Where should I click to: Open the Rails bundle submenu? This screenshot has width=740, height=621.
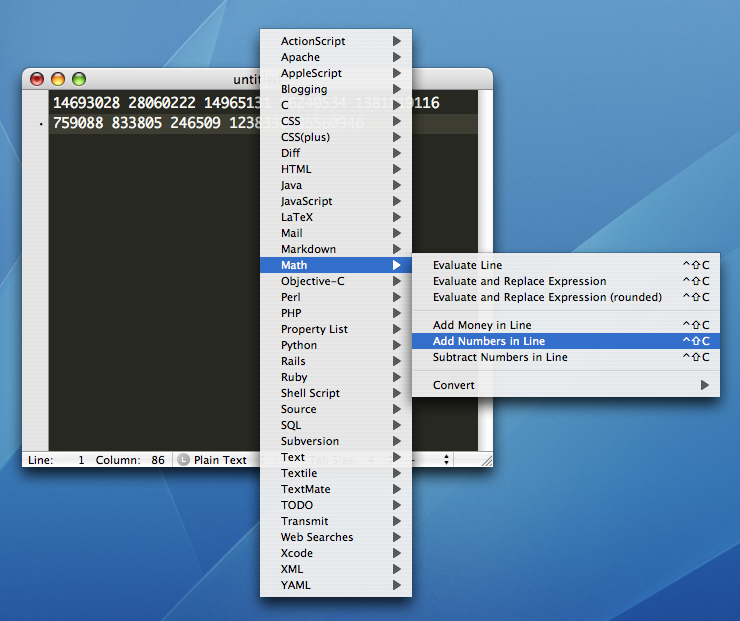[x=336, y=361]
